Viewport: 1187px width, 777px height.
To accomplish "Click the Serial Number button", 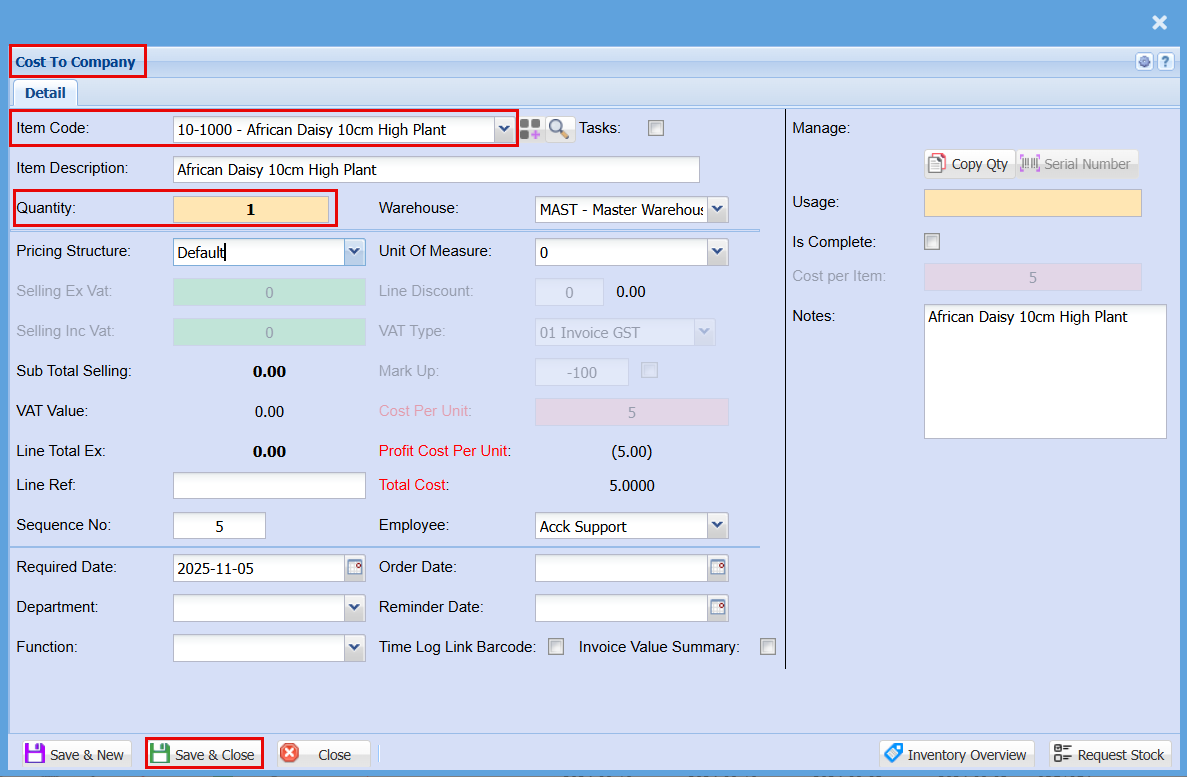I will [1076, 164].
